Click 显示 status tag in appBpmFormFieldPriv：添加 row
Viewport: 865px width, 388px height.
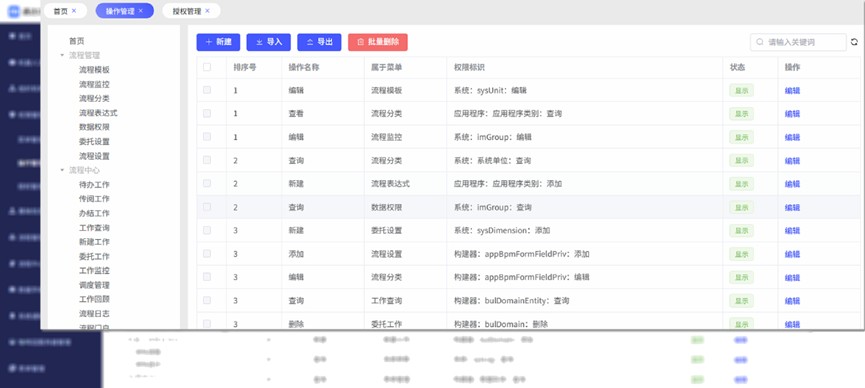click(741, 254)
